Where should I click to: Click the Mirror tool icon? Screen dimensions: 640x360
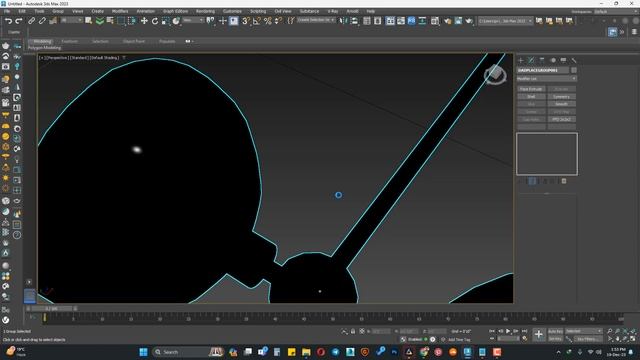coord(343,21)
